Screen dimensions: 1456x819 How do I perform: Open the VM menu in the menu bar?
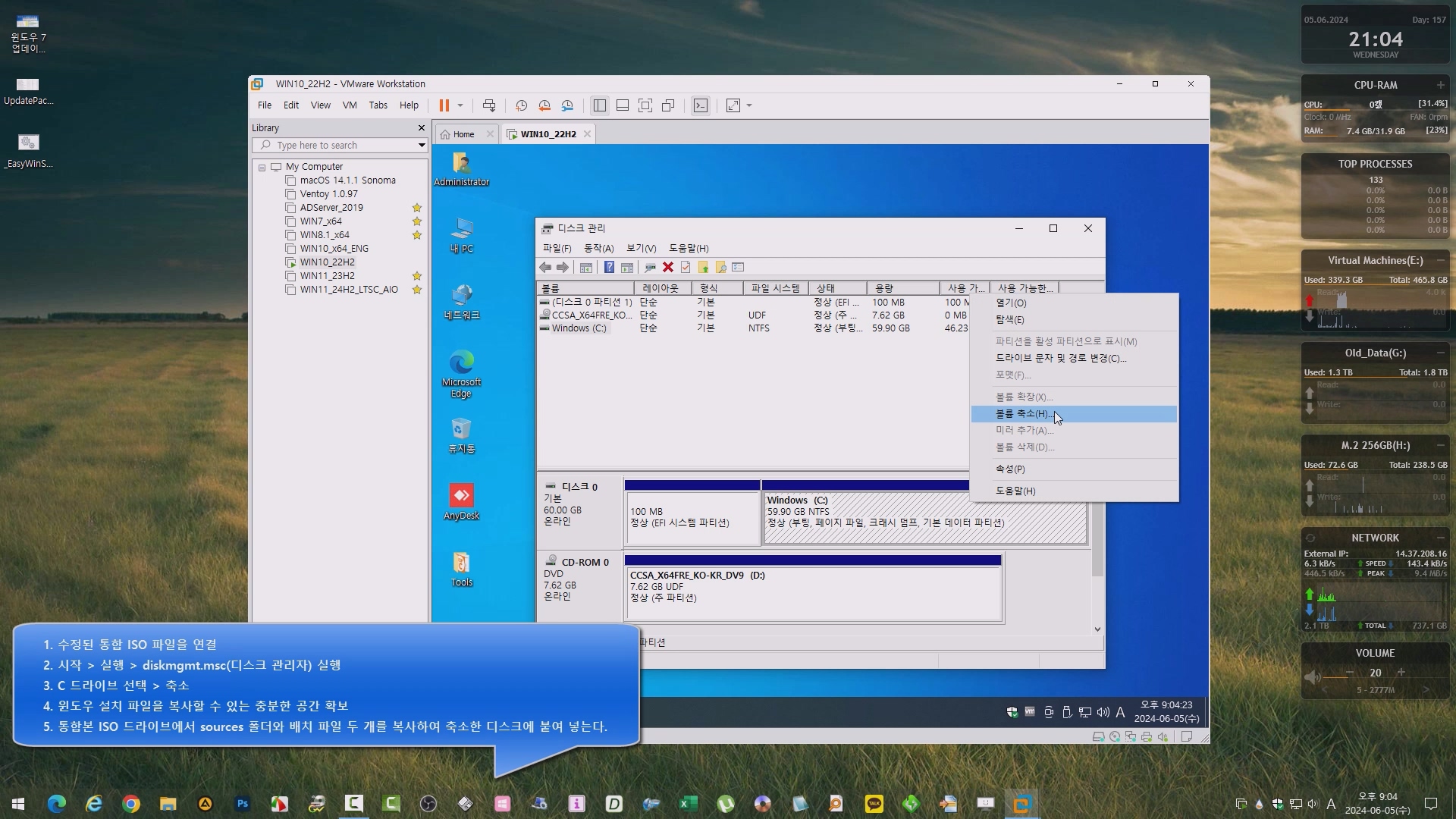tap(350, 105)
